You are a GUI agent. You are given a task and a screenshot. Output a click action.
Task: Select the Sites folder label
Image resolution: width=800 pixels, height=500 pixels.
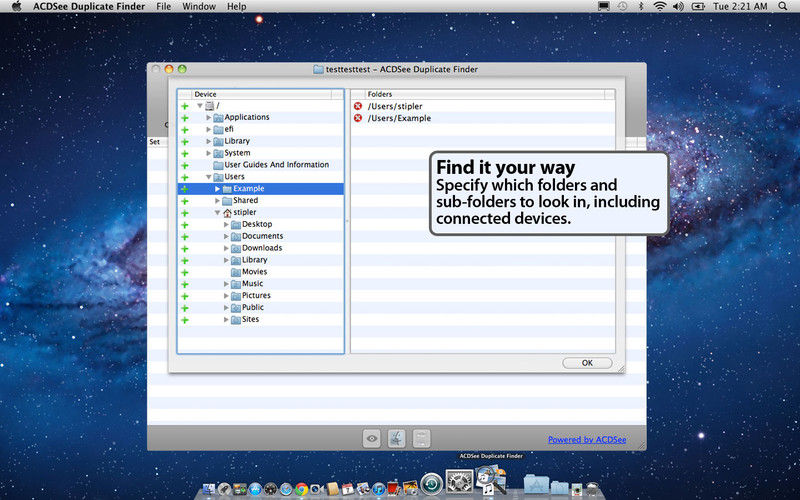click(x=251, y=319)
